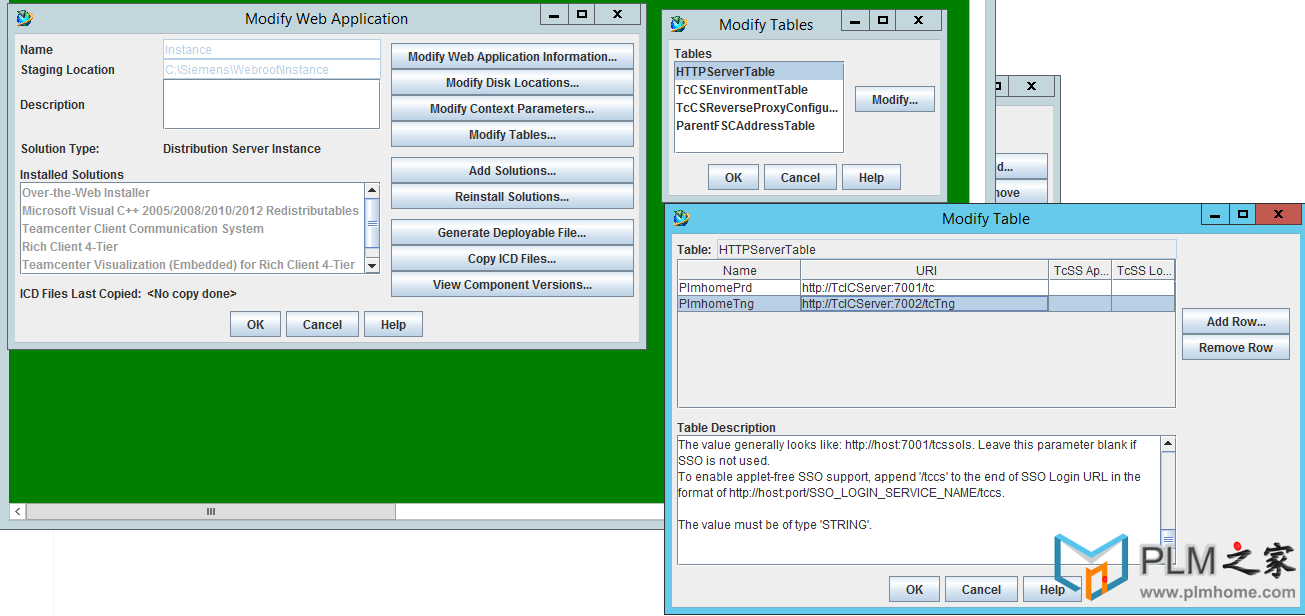Click the Modify Web Application window icon

pos(24,17)
